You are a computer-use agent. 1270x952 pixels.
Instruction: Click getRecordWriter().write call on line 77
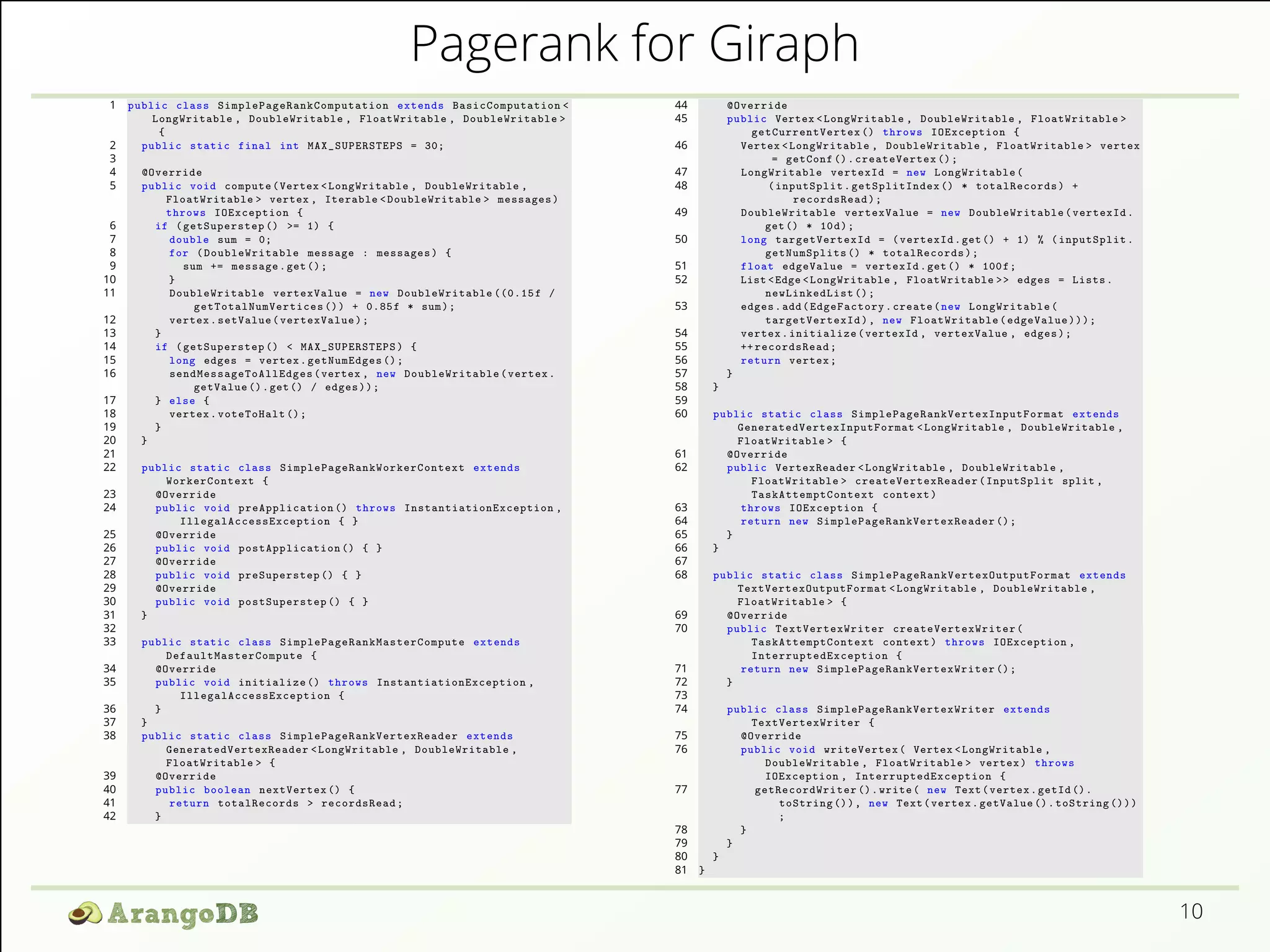pos(833,790)
